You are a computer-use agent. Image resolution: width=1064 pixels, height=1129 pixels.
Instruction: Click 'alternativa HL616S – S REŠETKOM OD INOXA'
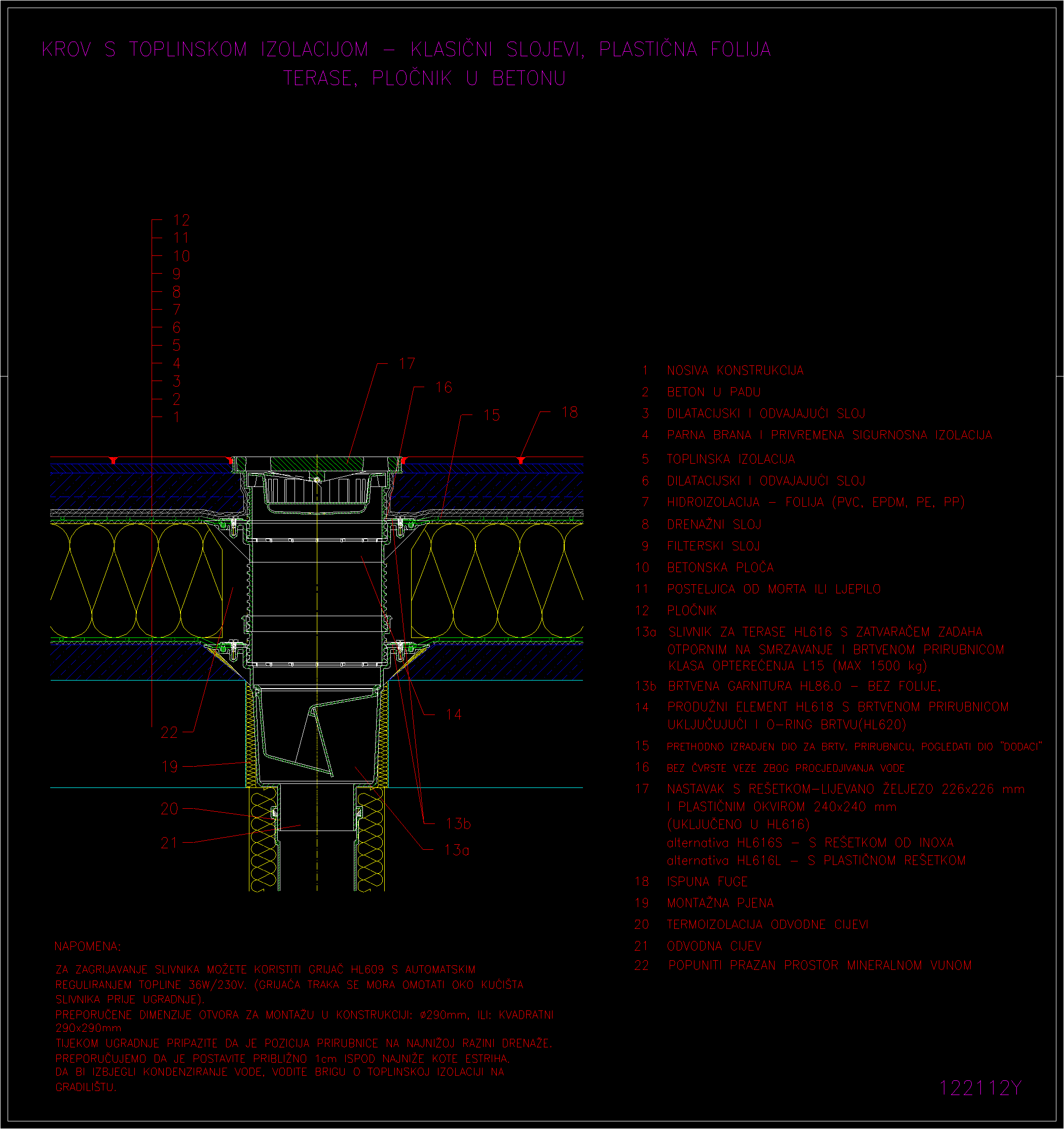[x=810, y=843]
